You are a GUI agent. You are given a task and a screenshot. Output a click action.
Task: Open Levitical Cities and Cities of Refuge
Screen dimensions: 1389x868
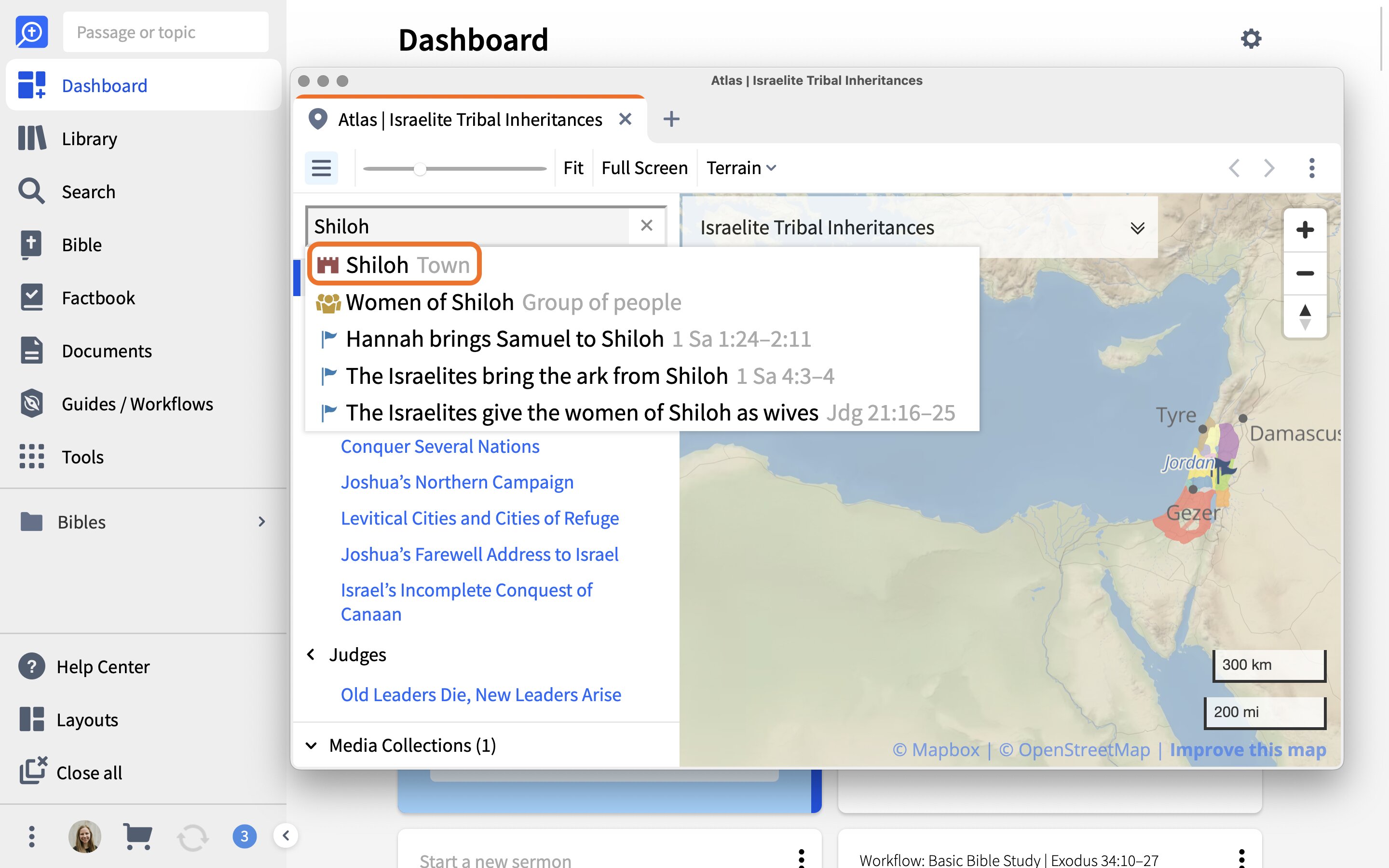click(480, 518)
